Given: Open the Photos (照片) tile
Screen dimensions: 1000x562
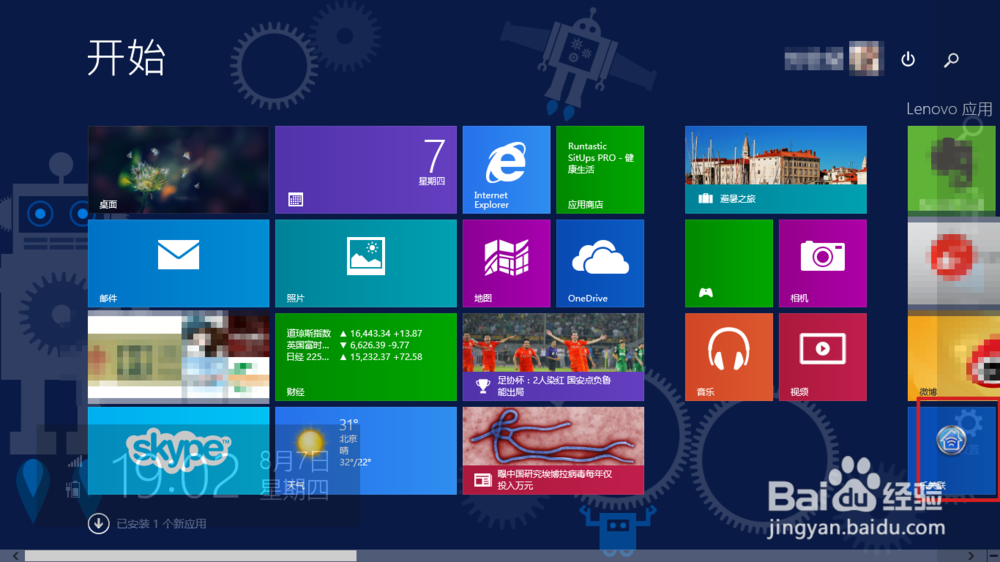Looking at the screenshot, I should (x=365, y=263).
